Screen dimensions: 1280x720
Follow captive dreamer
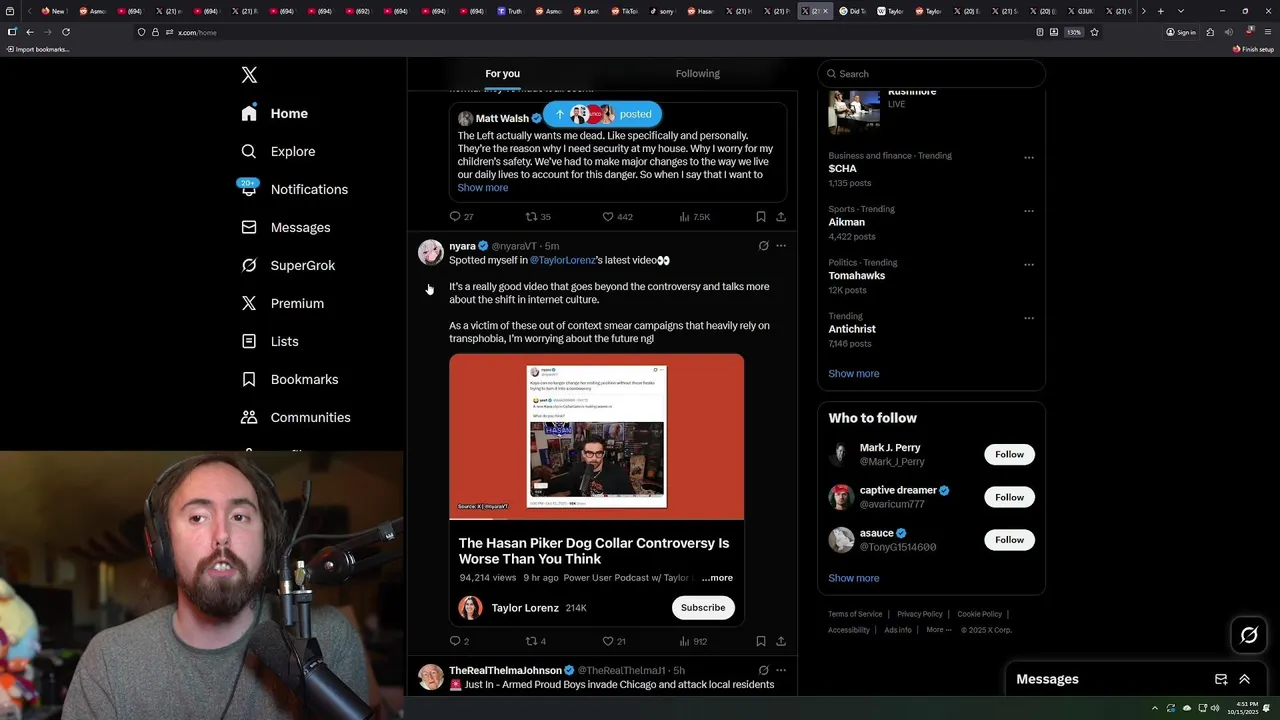[1009, 497]
